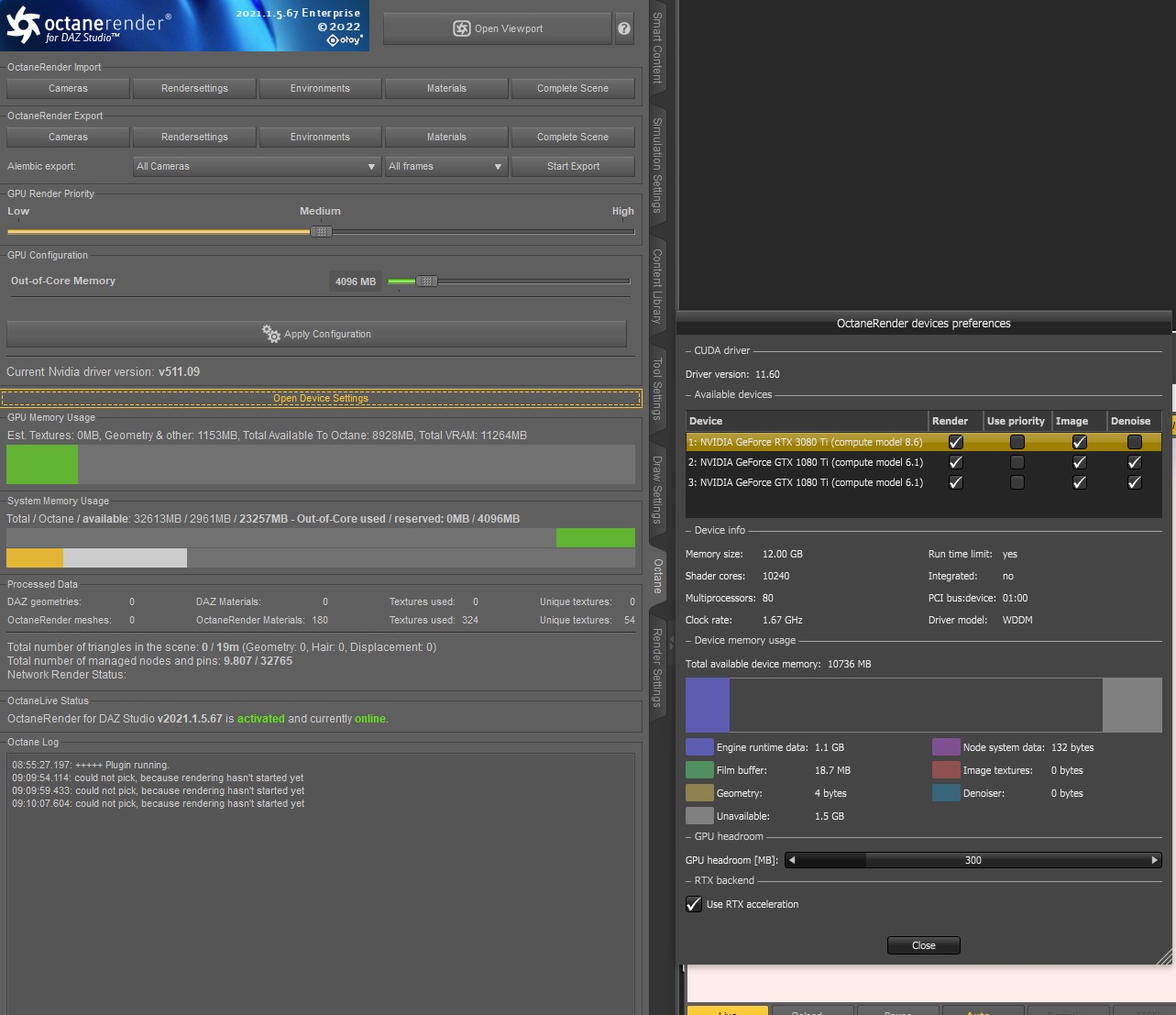Click the Denoise column header
The image size is (1176, 1015).
[1133, 421]
